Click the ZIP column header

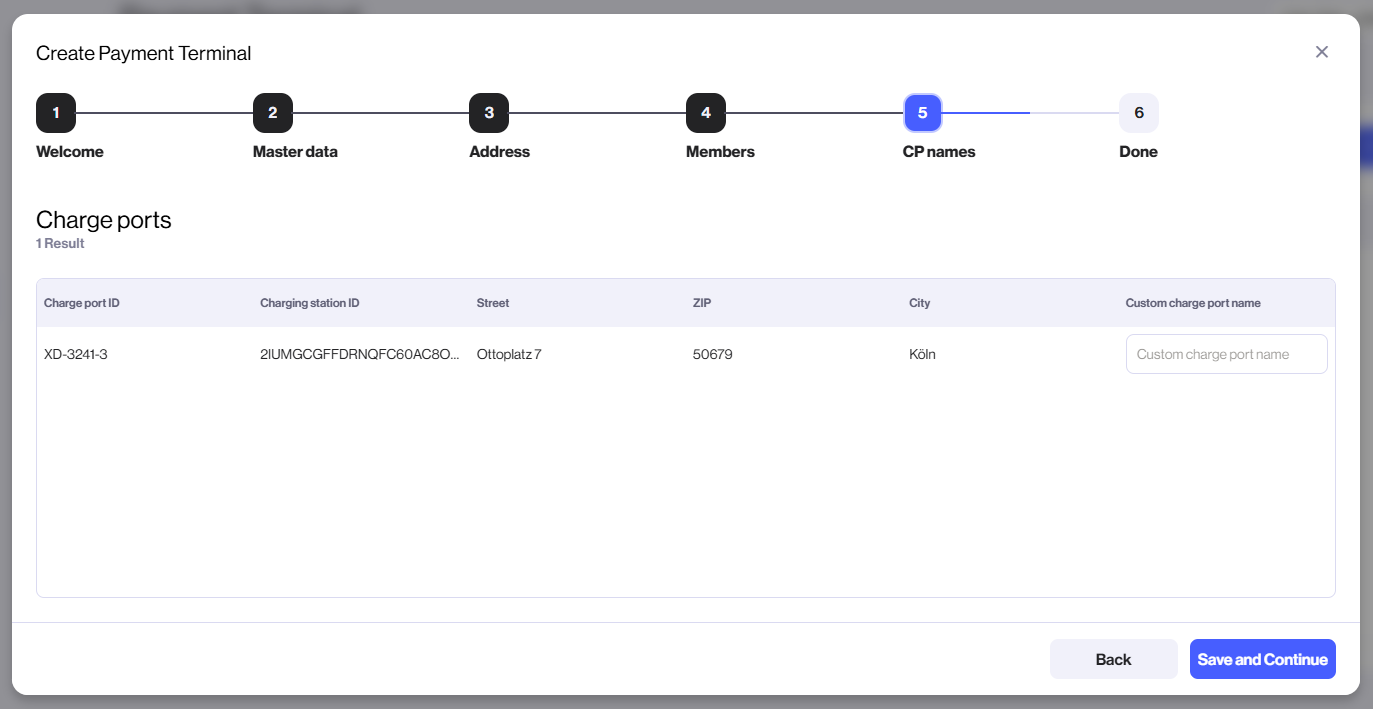(x=702, y=302)
